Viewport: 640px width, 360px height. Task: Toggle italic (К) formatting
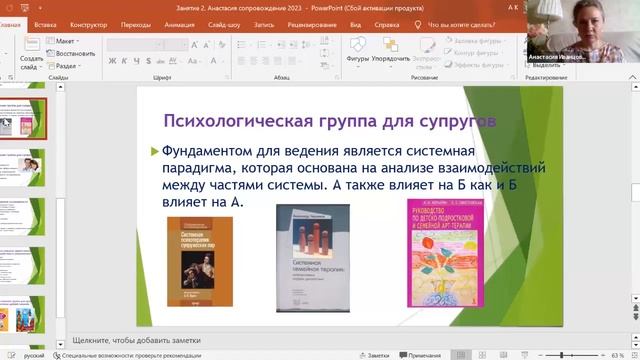coord(124,61)
